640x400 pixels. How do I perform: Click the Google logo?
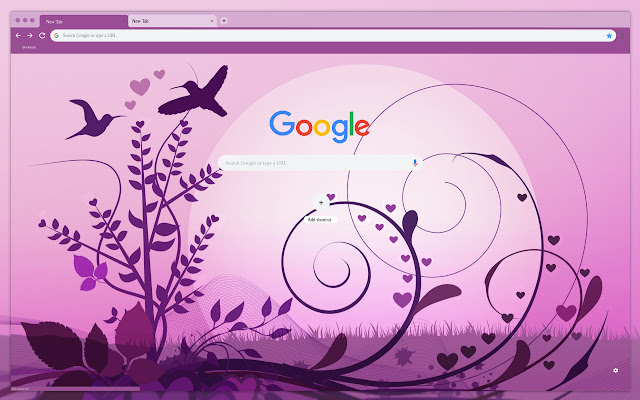[x=319, y=127]
